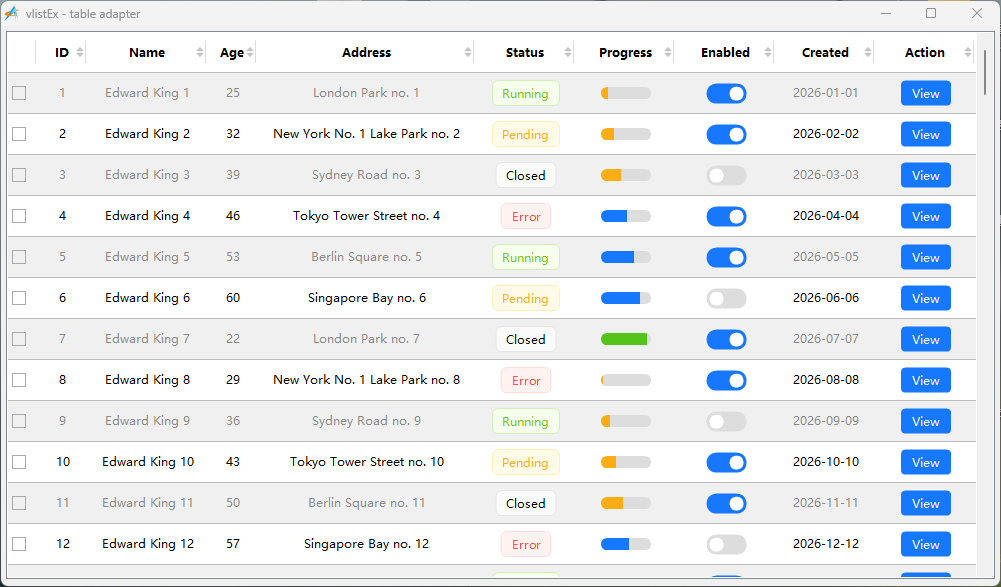Enable the switch in Edward King 3 row
The image size is (1001, 587).
coord(726,175)
